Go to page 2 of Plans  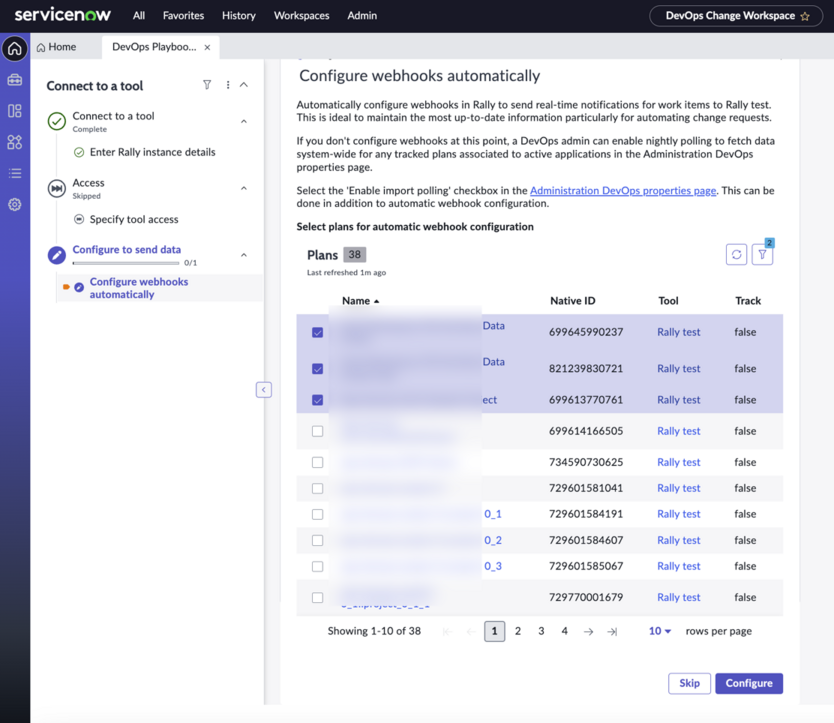(x=518, y=631)
